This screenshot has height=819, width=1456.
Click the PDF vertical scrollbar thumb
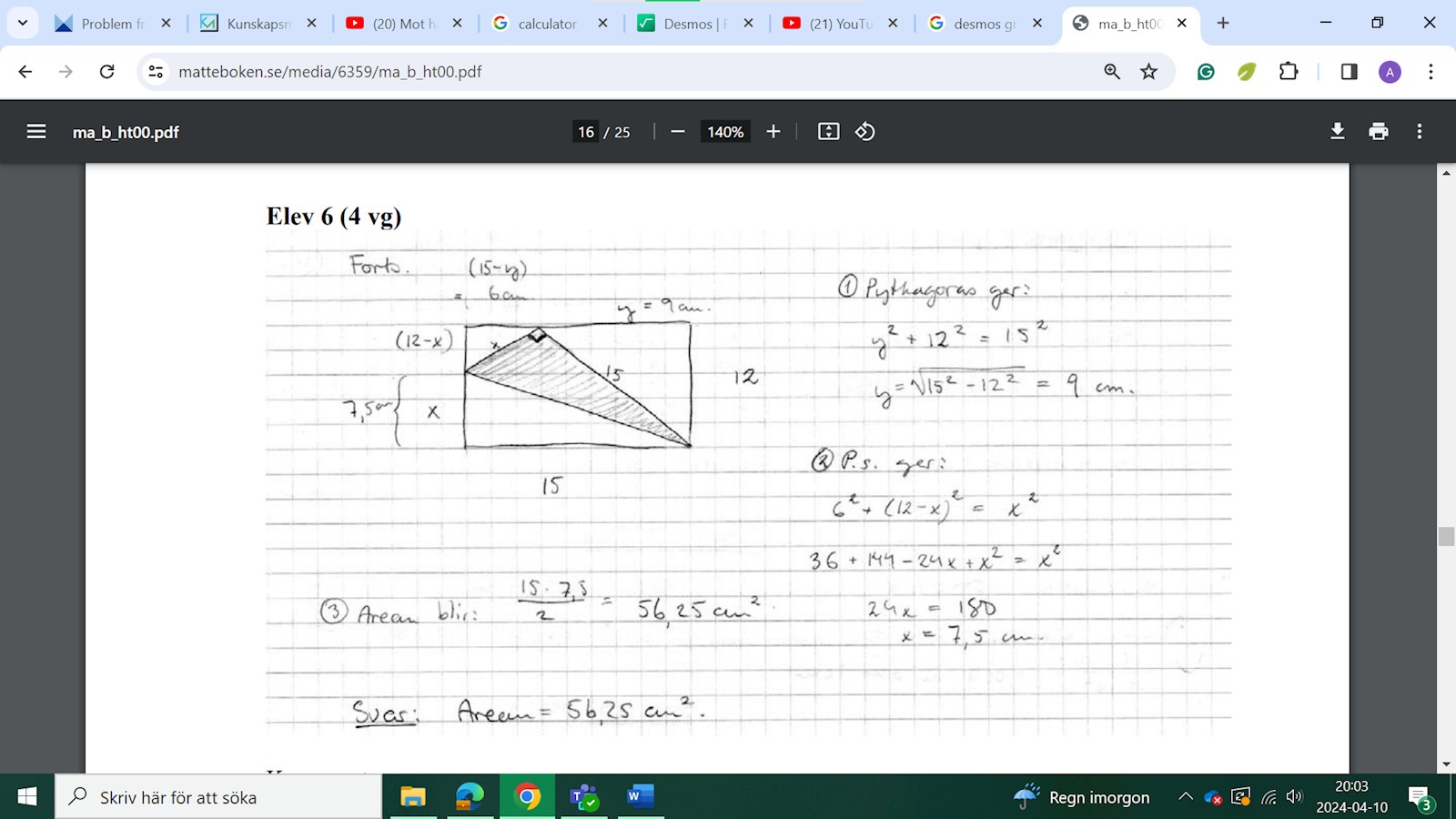click(x=1446, y=536)
